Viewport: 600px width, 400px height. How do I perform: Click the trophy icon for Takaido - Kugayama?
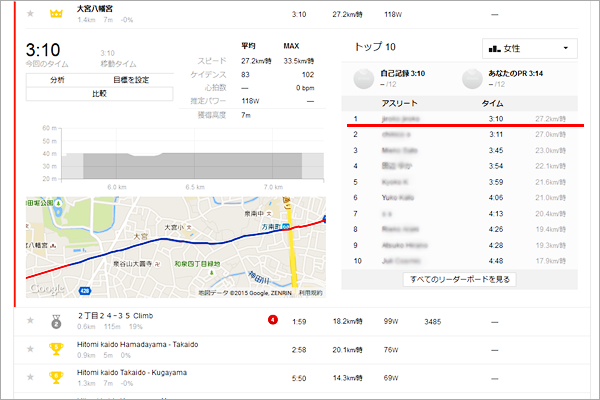(56, 377)
